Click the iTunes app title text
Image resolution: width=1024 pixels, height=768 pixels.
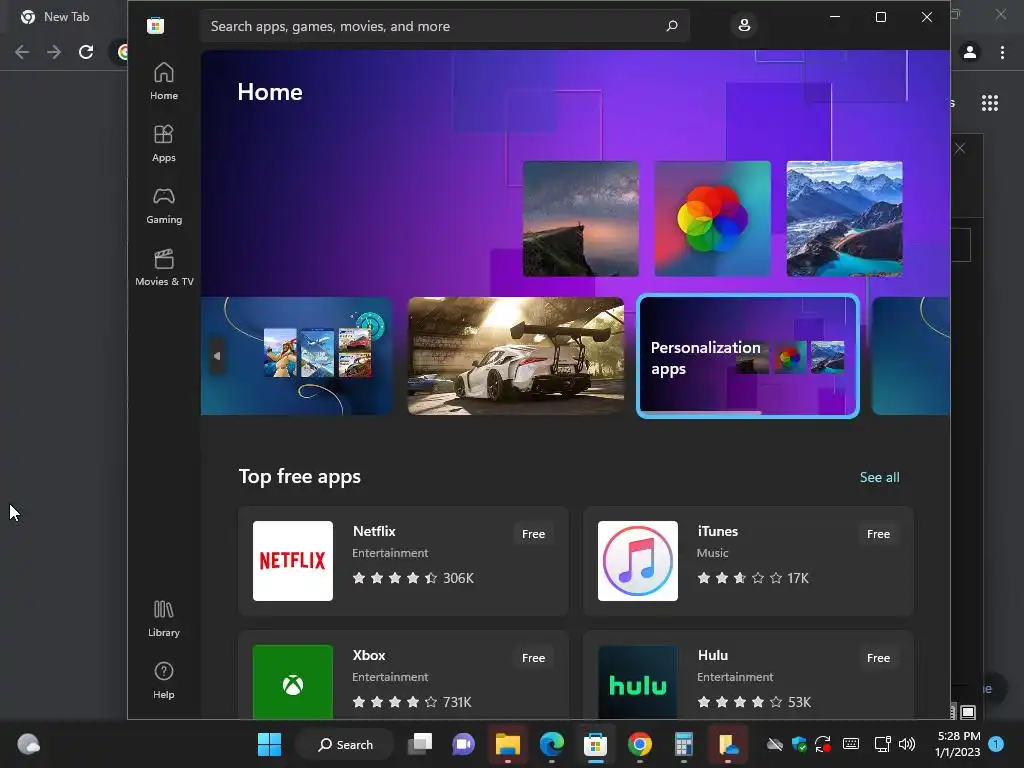718,531
